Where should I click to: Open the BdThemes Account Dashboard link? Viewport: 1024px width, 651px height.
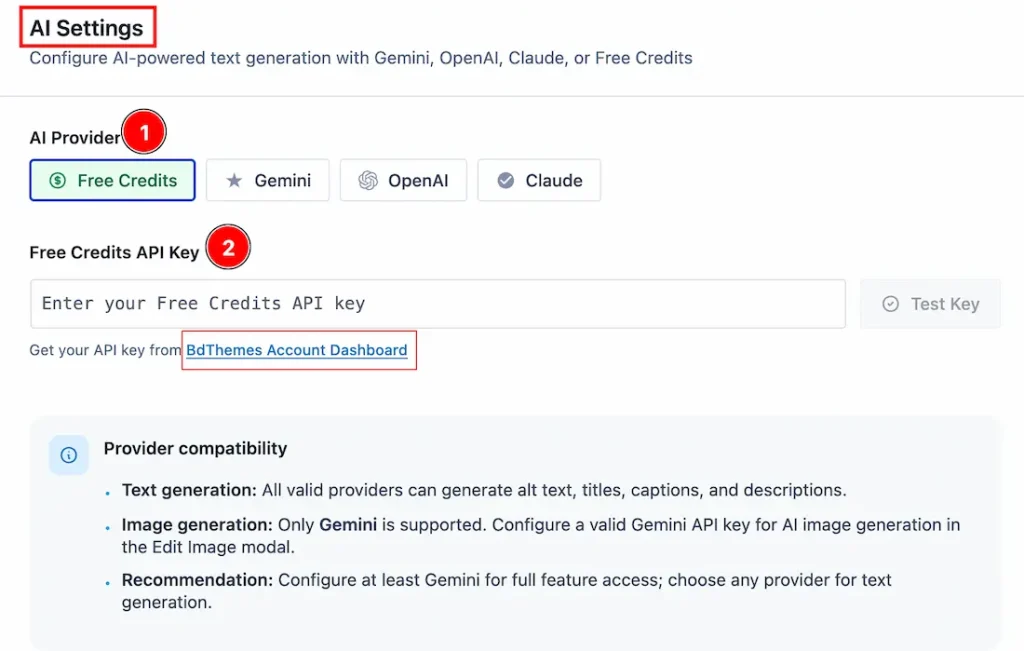tap(296, 350)
